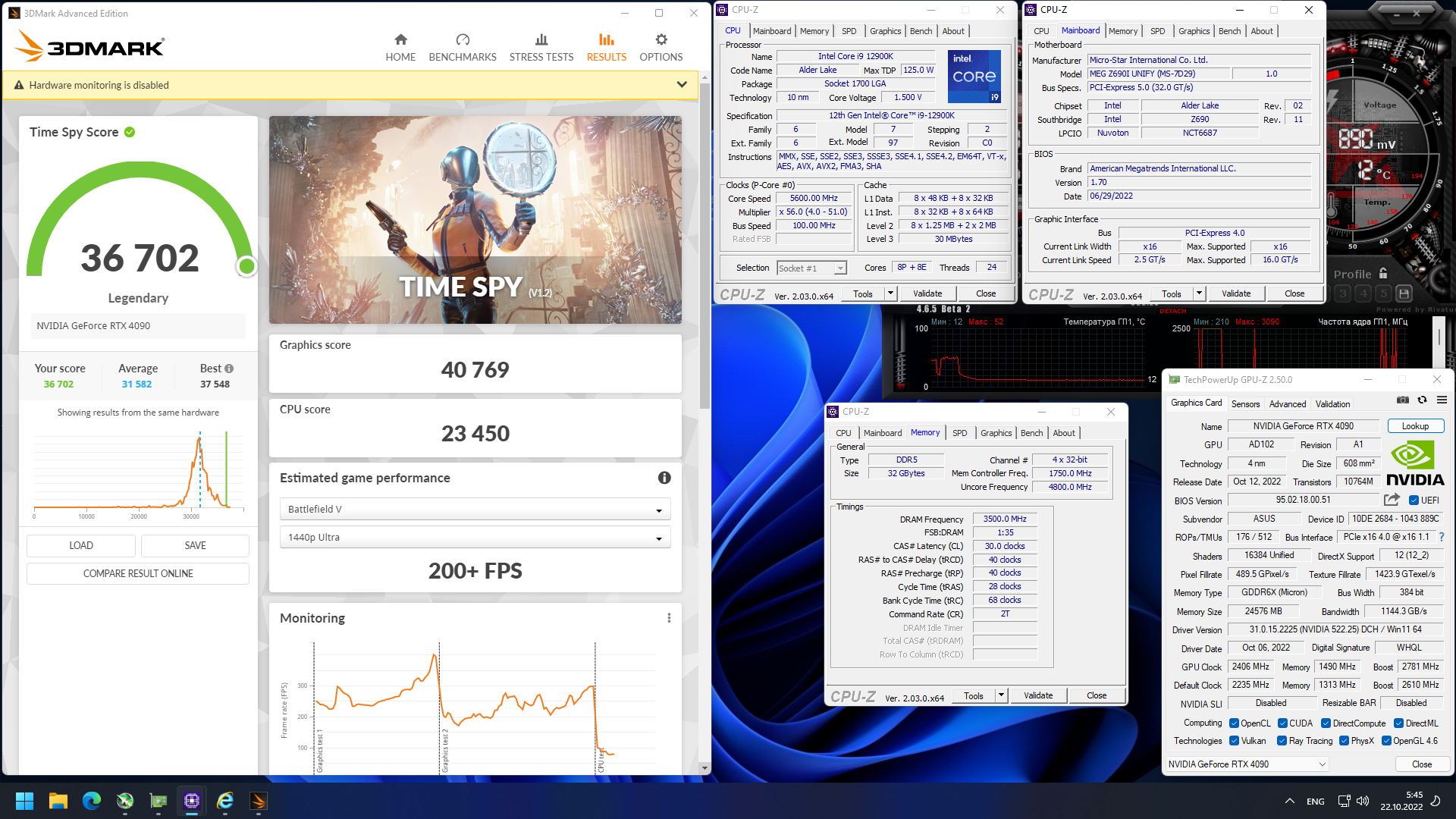Click the Bus Interface question mark in GPU-Z
Screen dimensions: 1456x819
tap(1442, 537)
